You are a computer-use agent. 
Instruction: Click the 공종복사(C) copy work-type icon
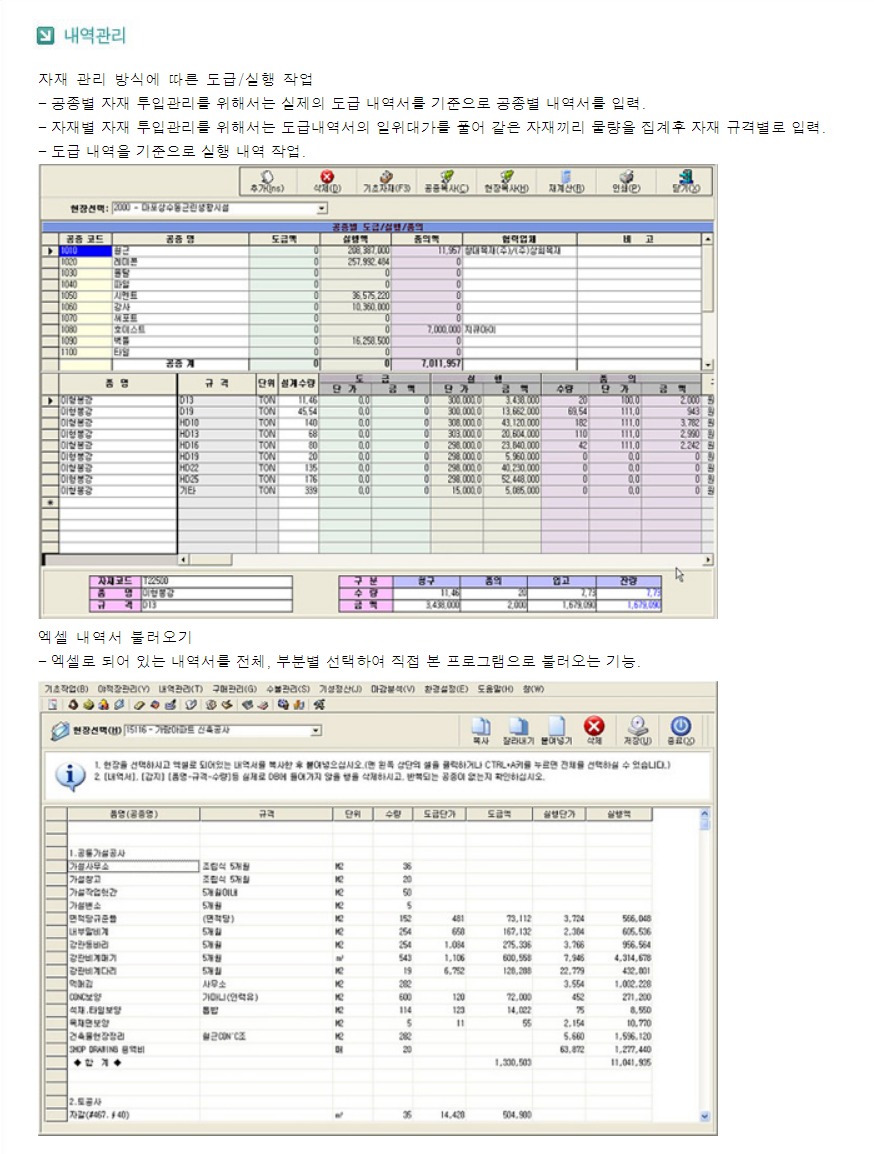click(x=446, y=180)
